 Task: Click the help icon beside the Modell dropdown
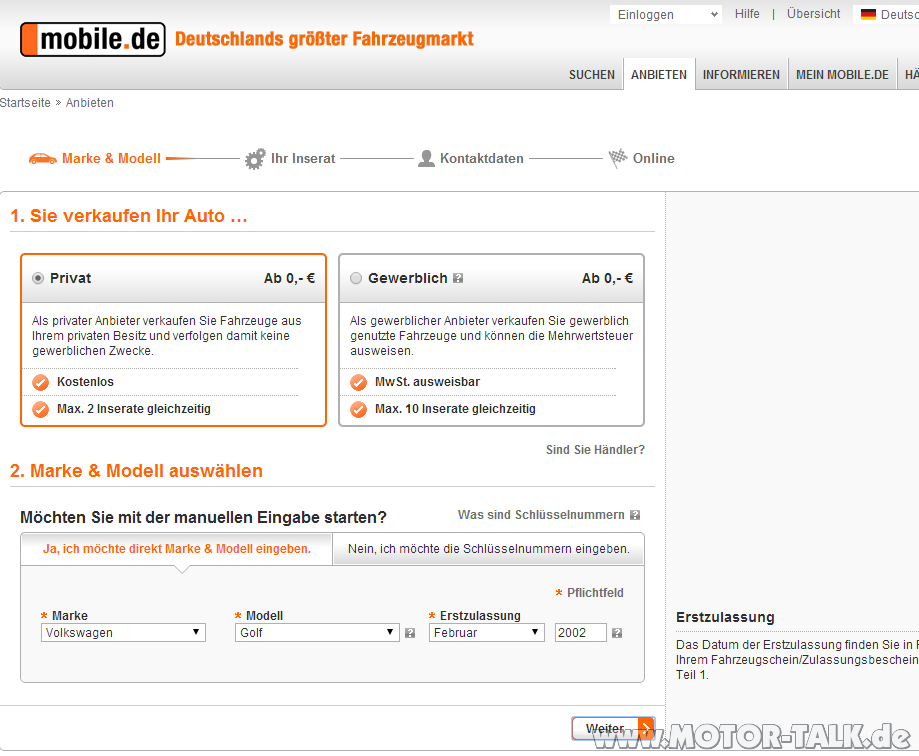pos(410,633)
